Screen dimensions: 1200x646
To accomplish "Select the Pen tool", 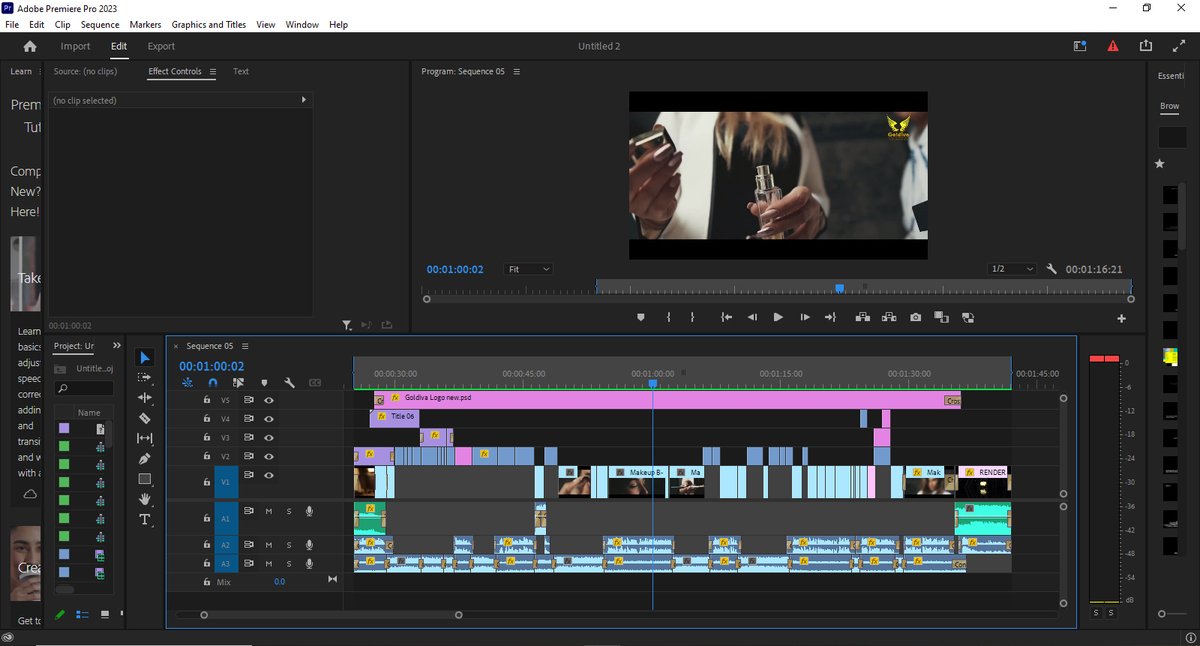I will 144,458.
